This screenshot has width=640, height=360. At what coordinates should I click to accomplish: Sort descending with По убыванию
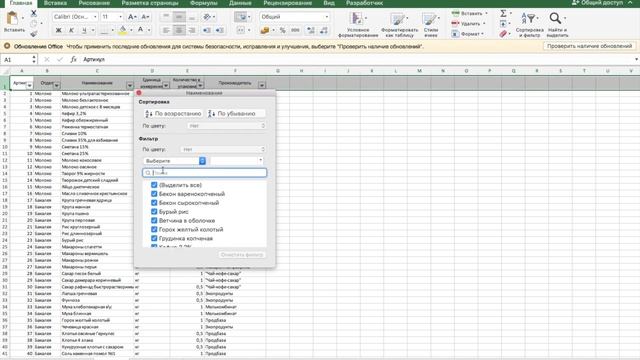click(236, 113)
